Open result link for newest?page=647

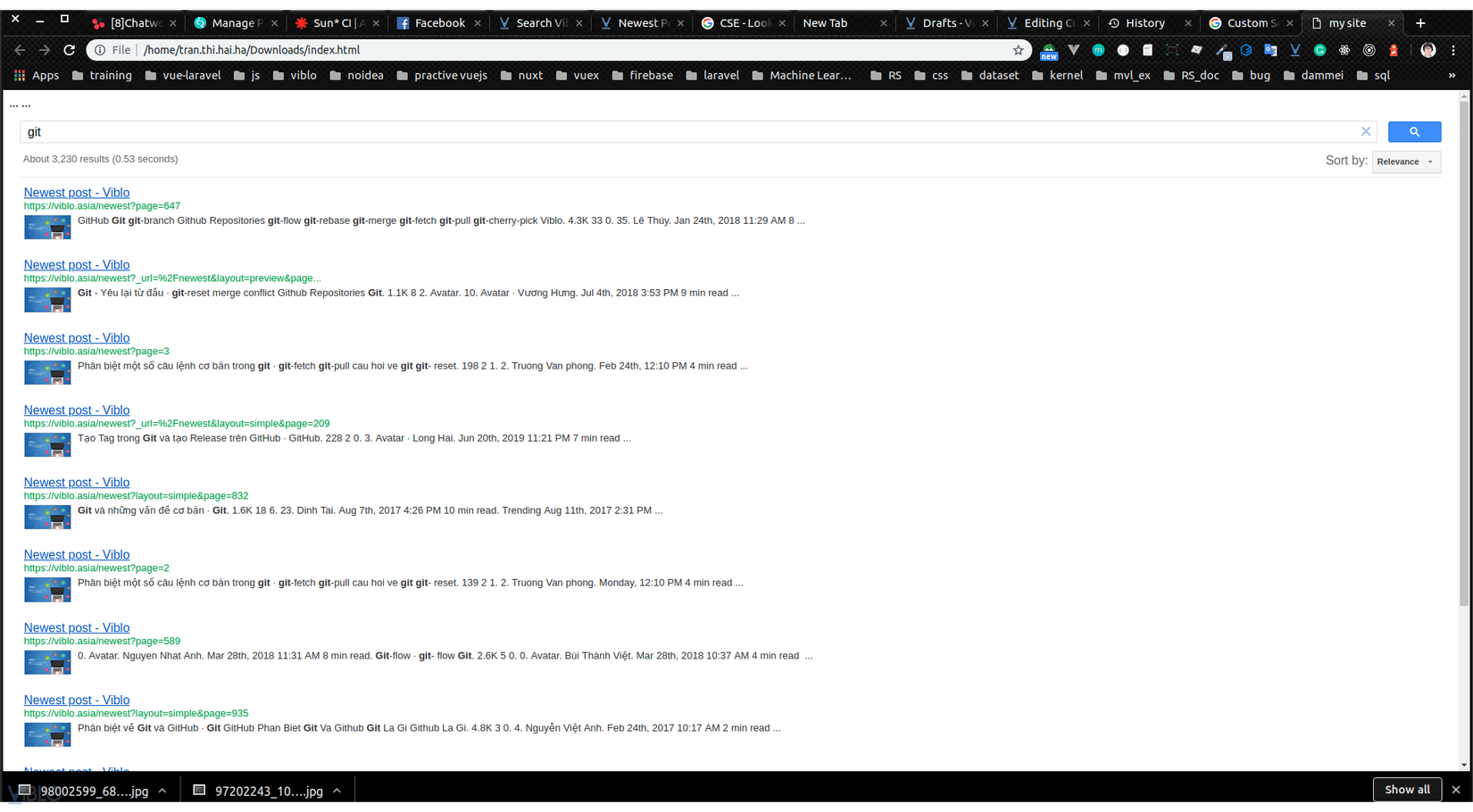point(77,193)
